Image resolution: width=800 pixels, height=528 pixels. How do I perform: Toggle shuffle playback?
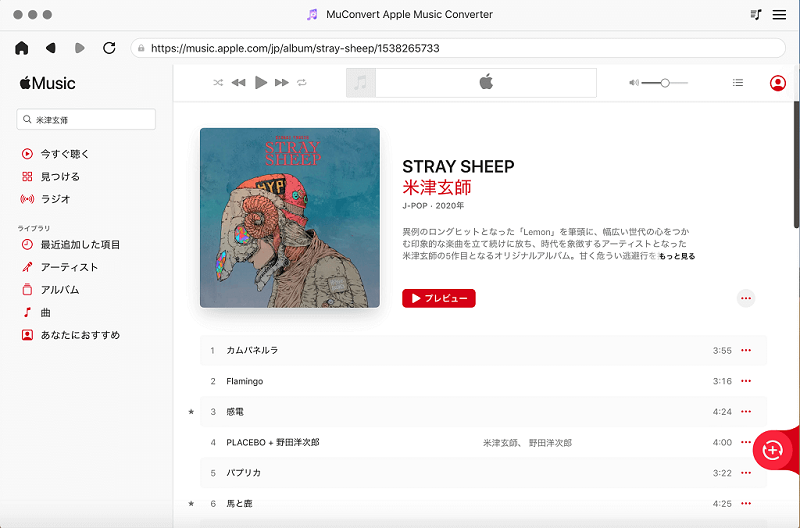(218, 83)
